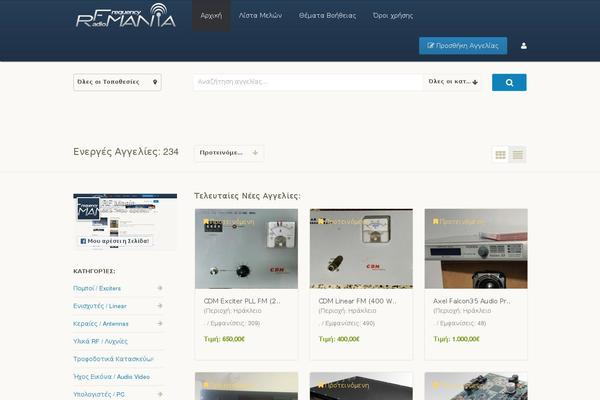This screenshot has height=400, width=600.
Task: Open the RF Mania logo homepage
Action: click(x=126, y=16)
